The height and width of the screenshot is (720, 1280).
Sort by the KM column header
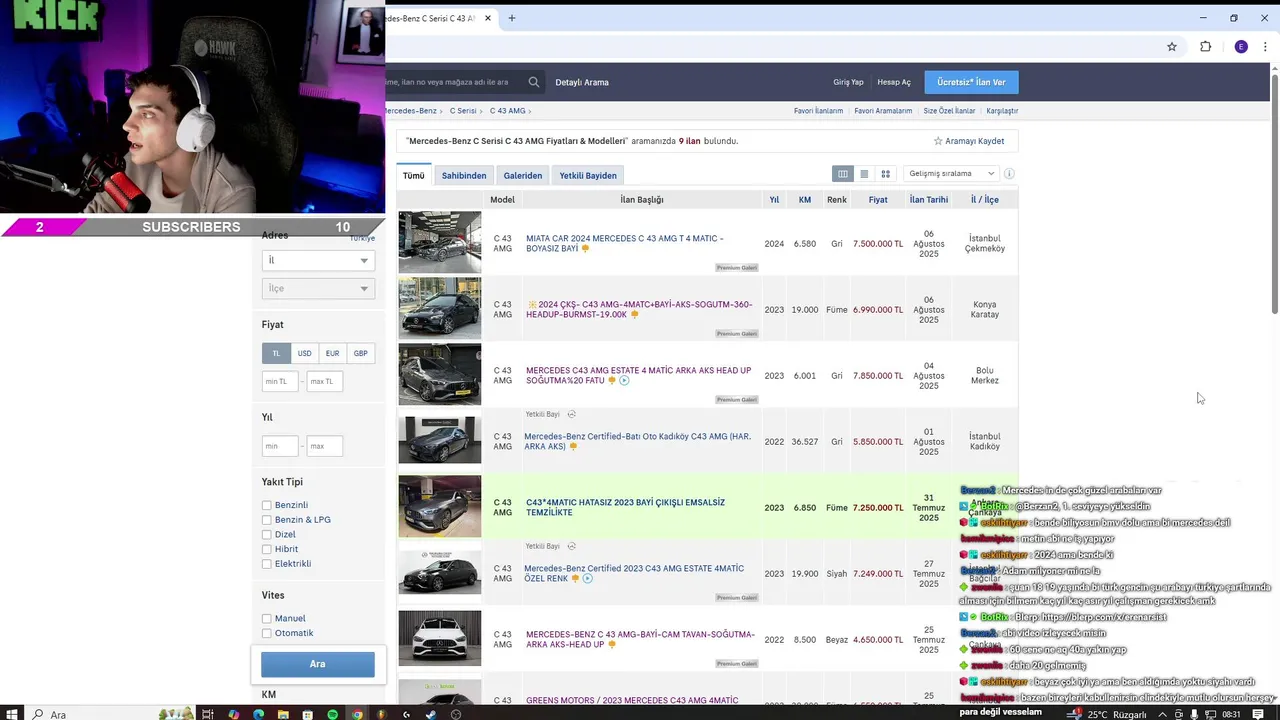(805, 200)
